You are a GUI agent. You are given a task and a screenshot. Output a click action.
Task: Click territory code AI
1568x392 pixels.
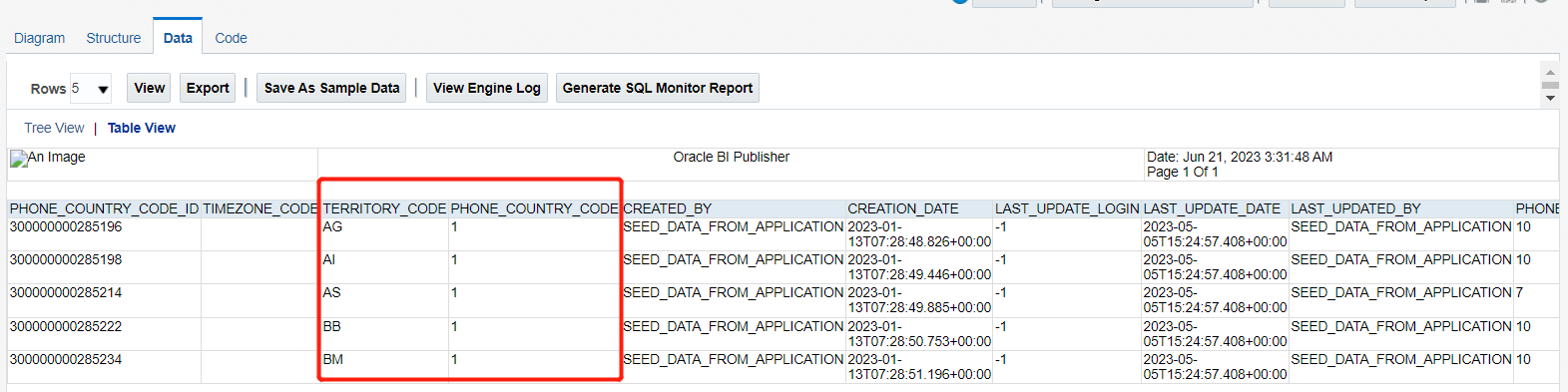[x=329, y=259]
